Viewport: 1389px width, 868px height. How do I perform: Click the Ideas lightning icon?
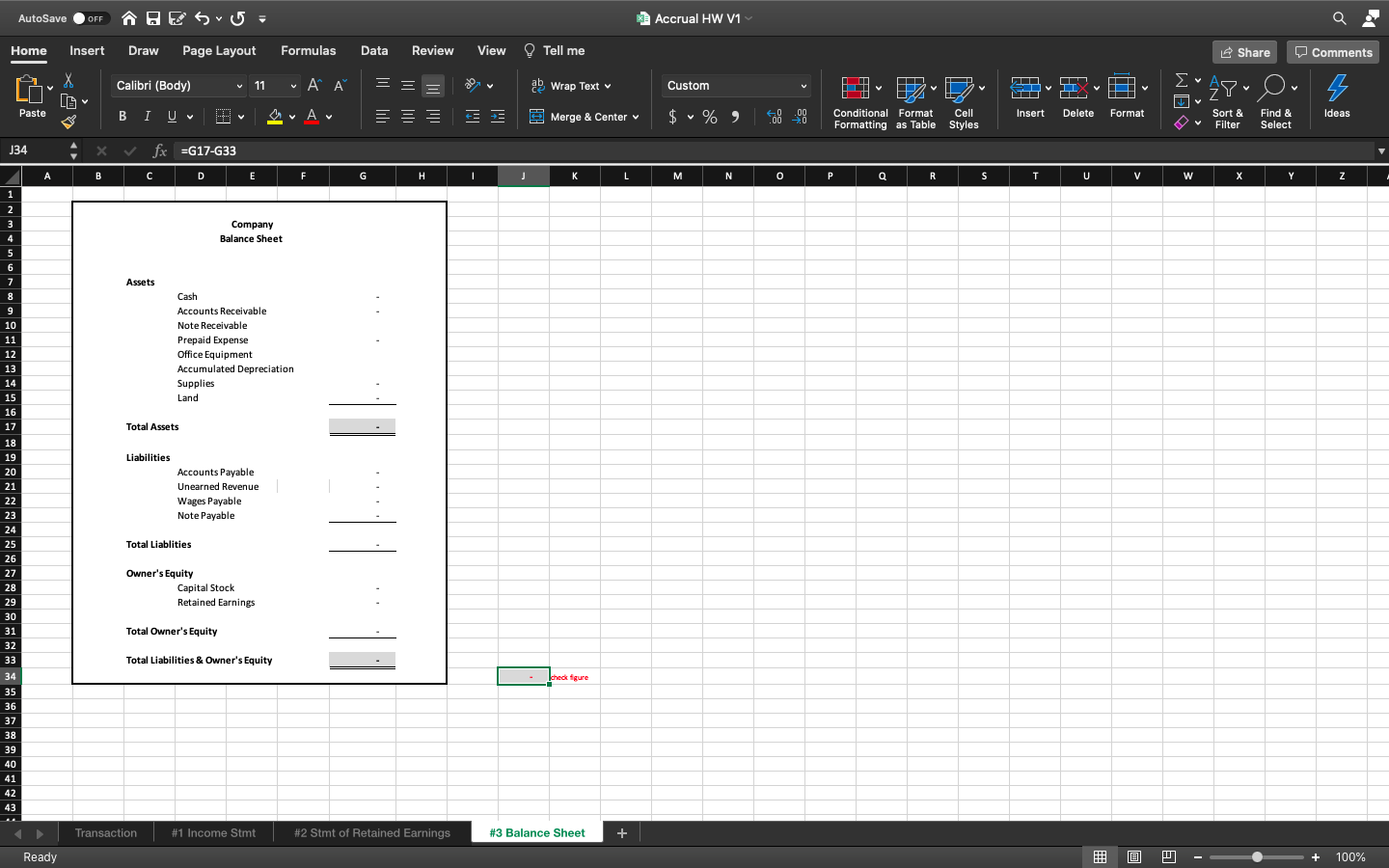click(x=1337, y=96)
